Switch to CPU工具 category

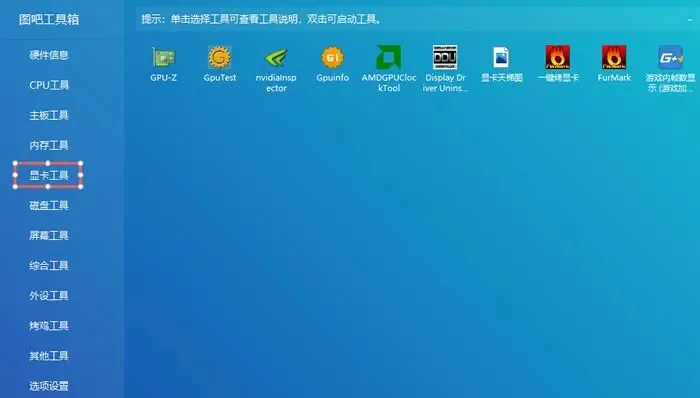[x=49, y=85]
